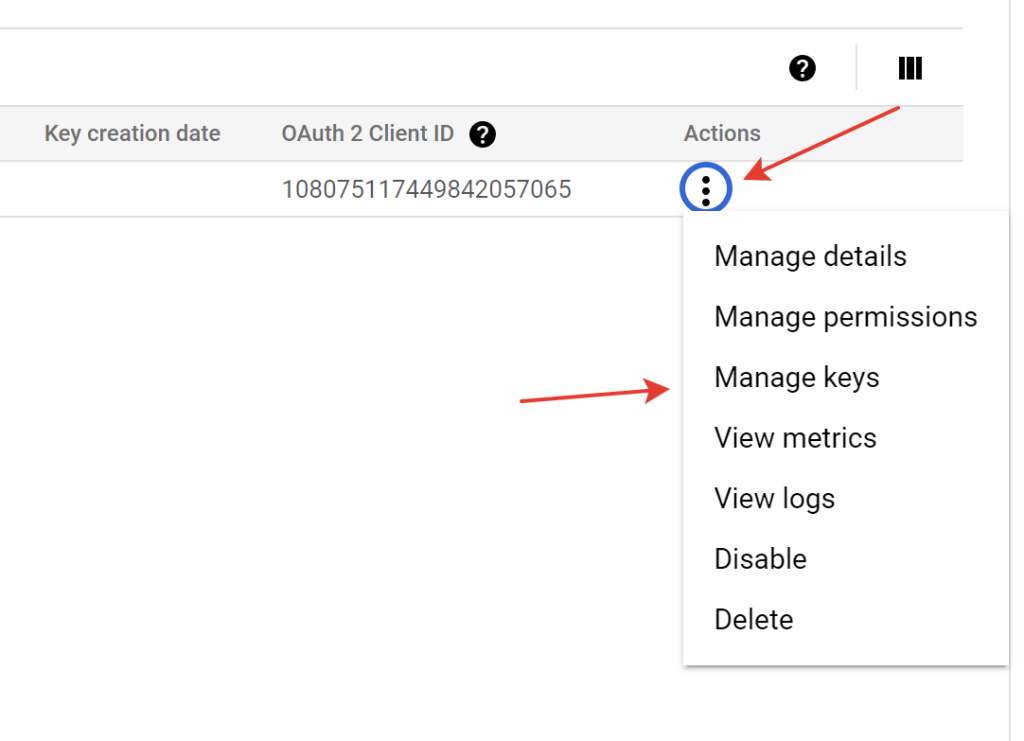Select the client ID value 108075117449842057065

coord(426,189)
